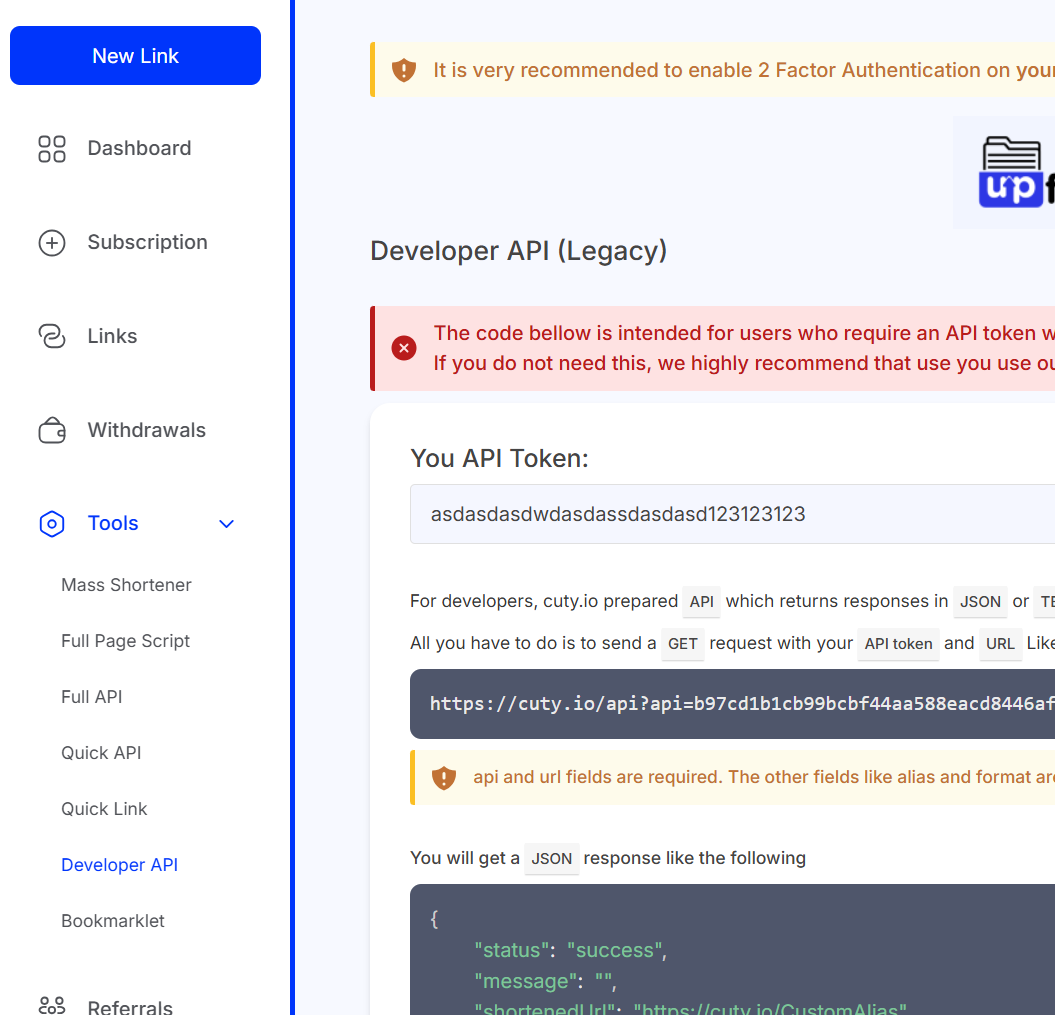Click the "status": "success" line

coord(571,950)
